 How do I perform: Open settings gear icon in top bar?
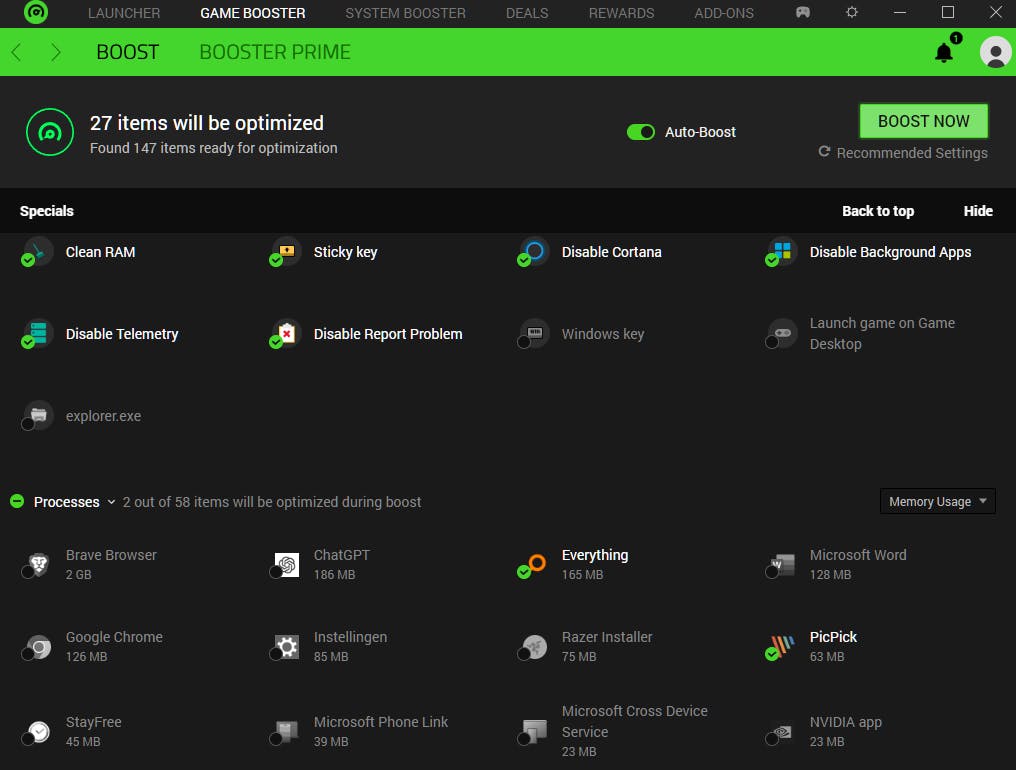tap(852, 13)
